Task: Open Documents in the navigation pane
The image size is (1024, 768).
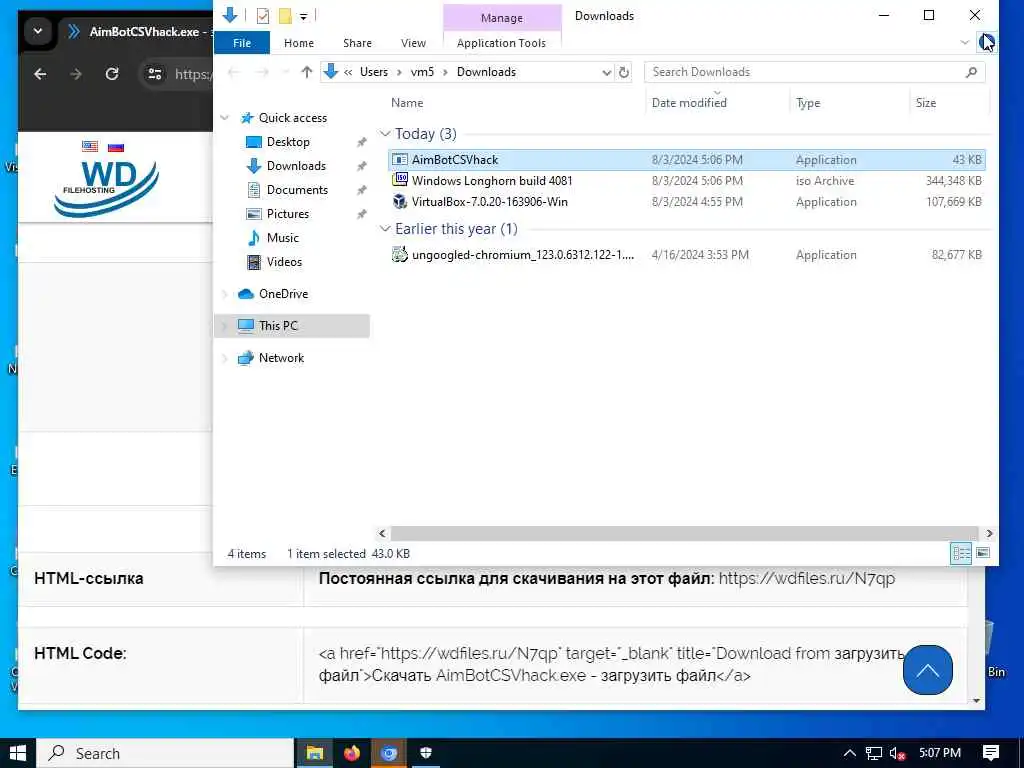Action: tap(297, 190)
